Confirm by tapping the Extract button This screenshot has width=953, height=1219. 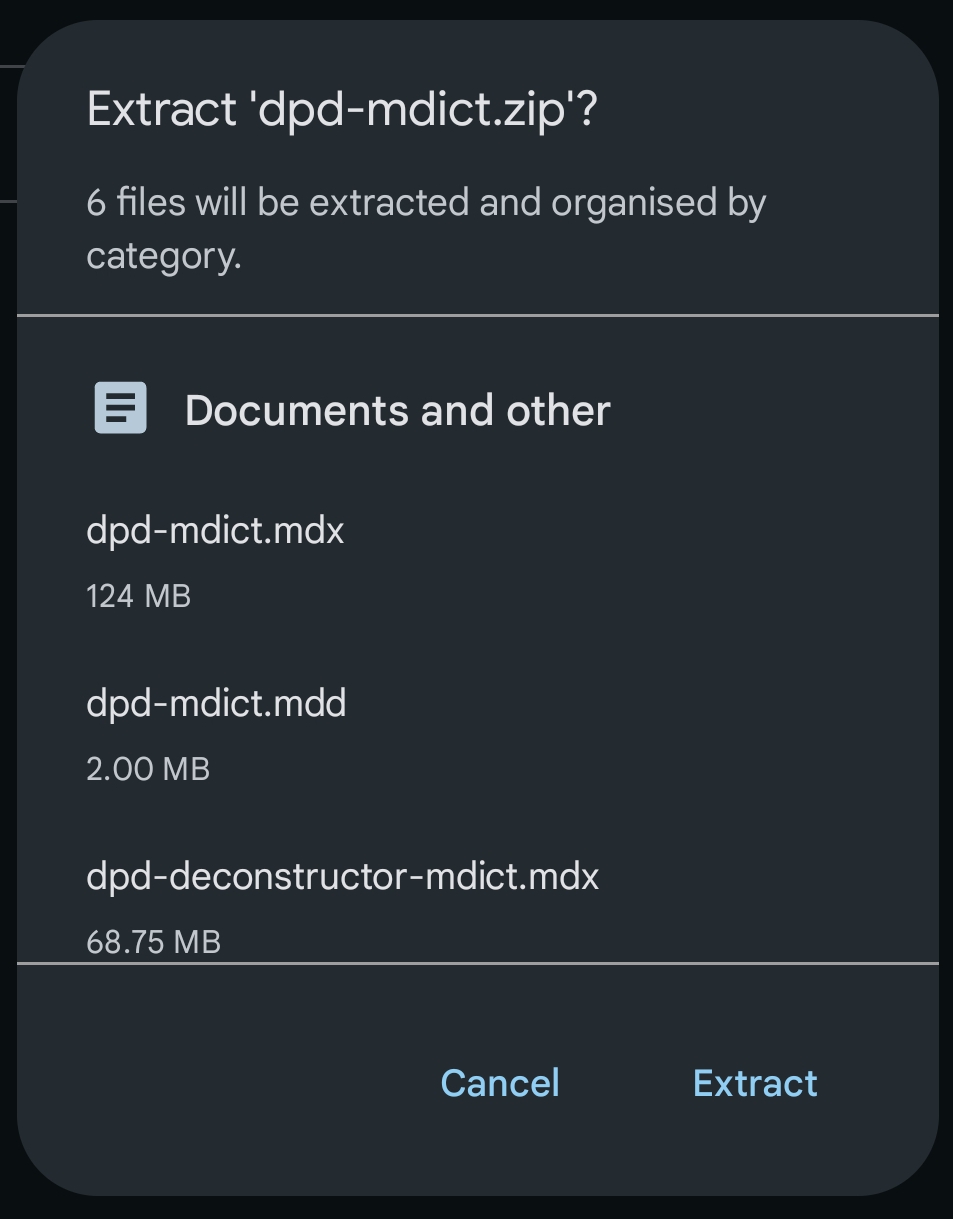(x=755, y=1083)
